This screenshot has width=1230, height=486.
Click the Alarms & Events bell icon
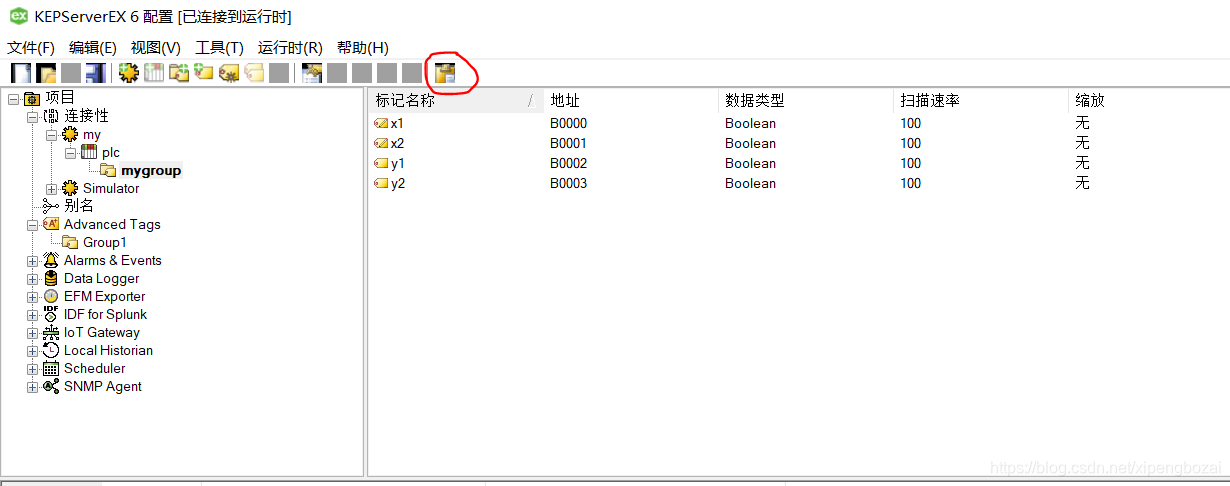(51, 260)
